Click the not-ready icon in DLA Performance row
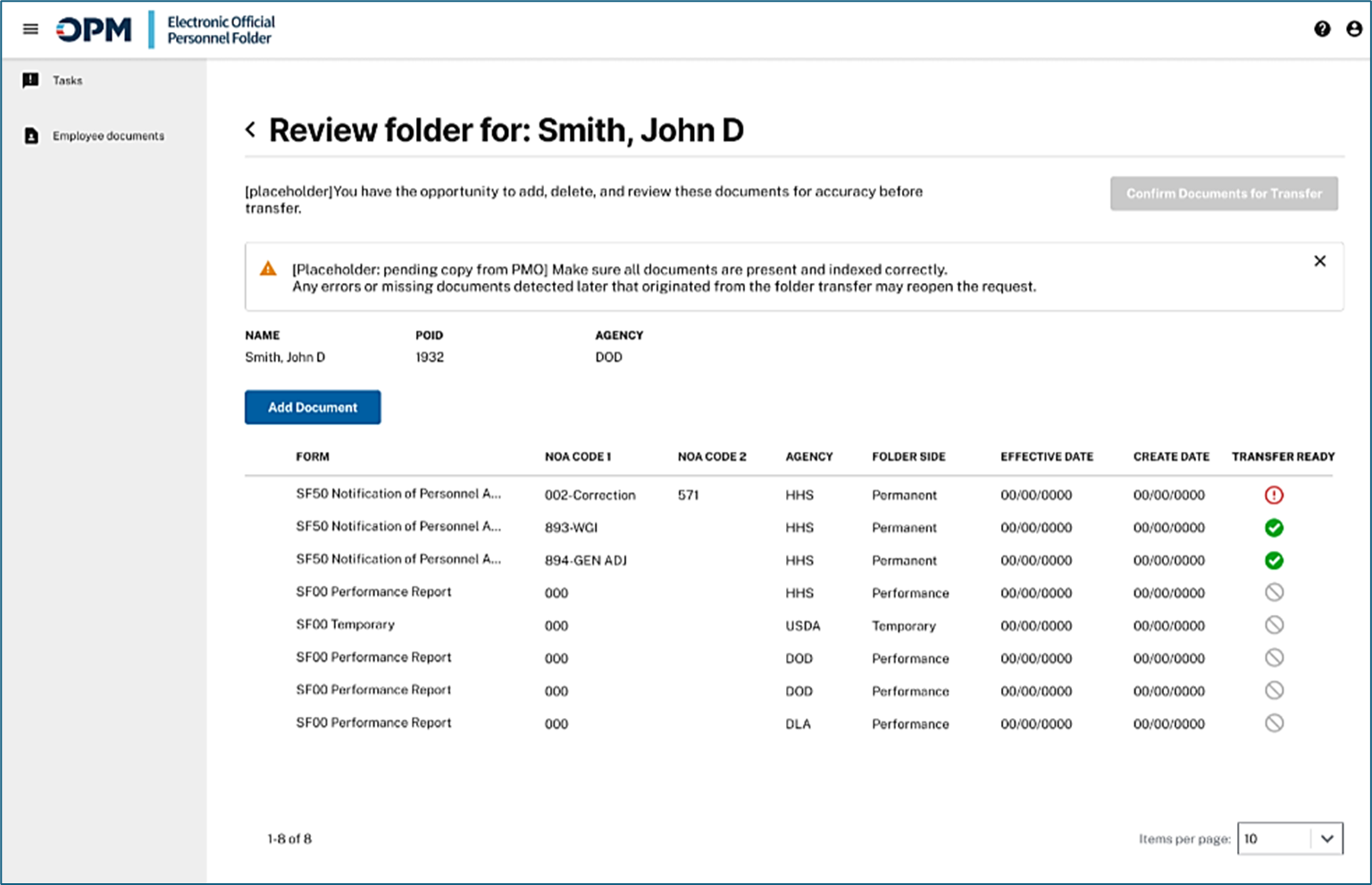This screenshot has width=1372, height=885. tap(1274, 723)
